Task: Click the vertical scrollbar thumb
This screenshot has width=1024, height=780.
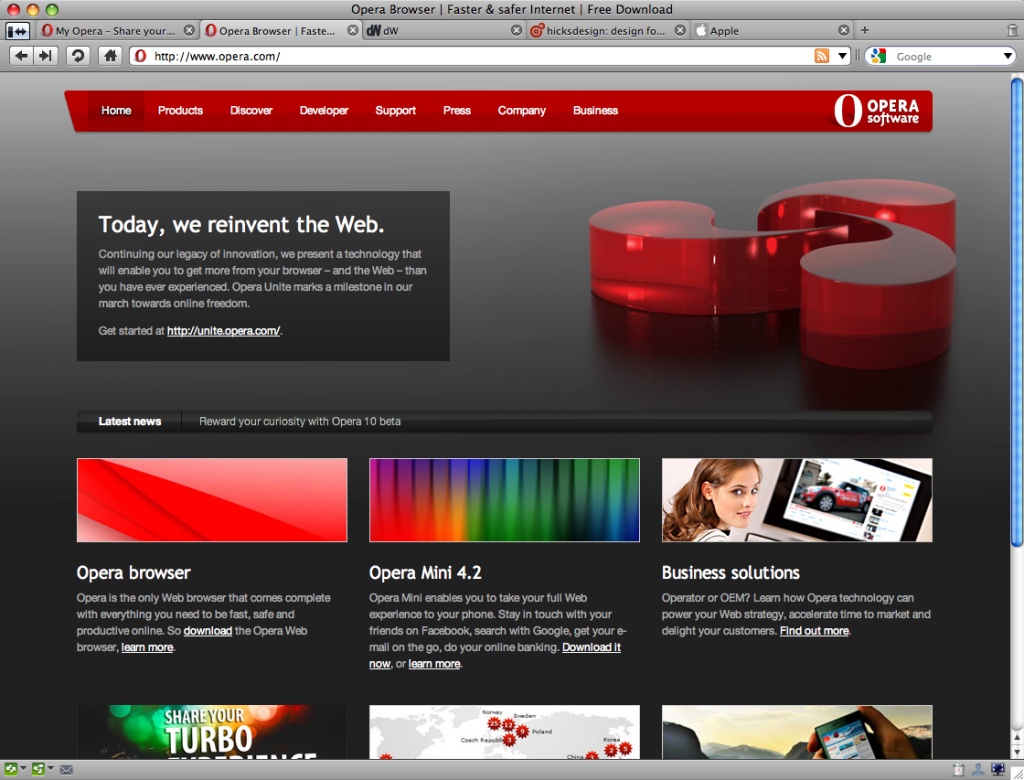Action: [1017, 312]
